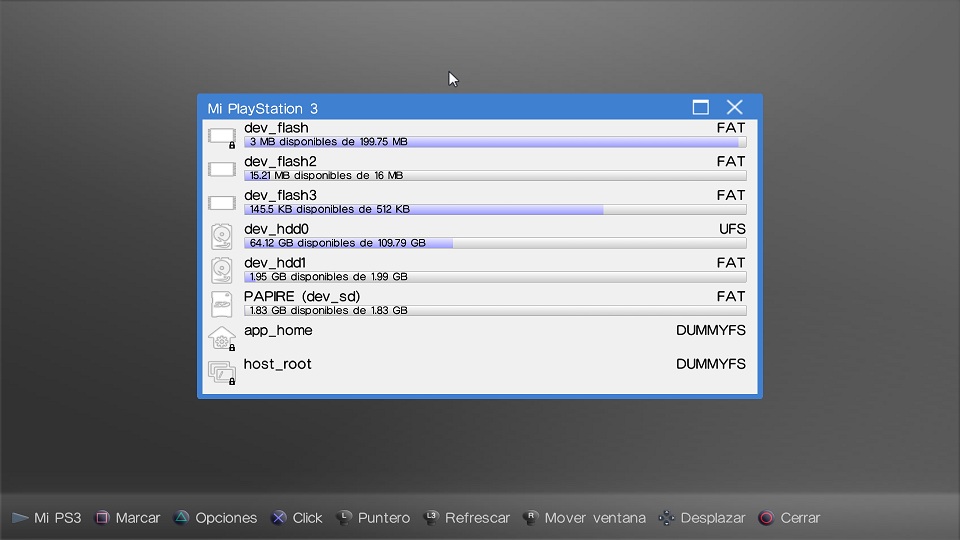Click the Start button icon for Mi PS3
Screen dimensions: 960x540
(x=20, y=518)
